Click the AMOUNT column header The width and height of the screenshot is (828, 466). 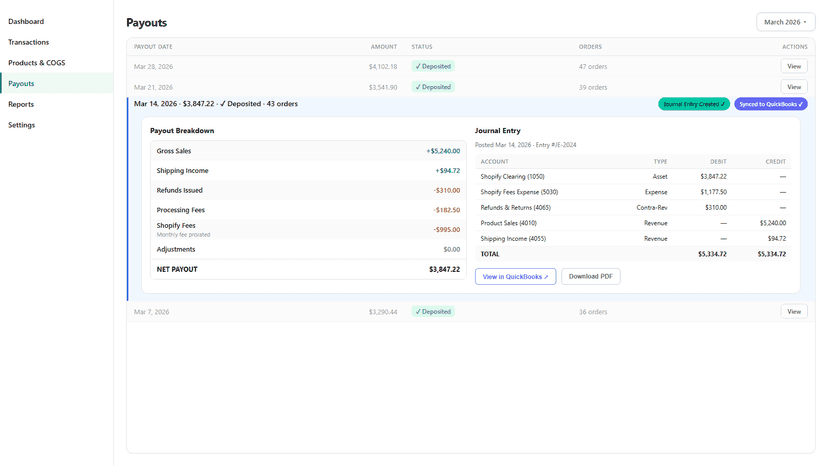384,46
